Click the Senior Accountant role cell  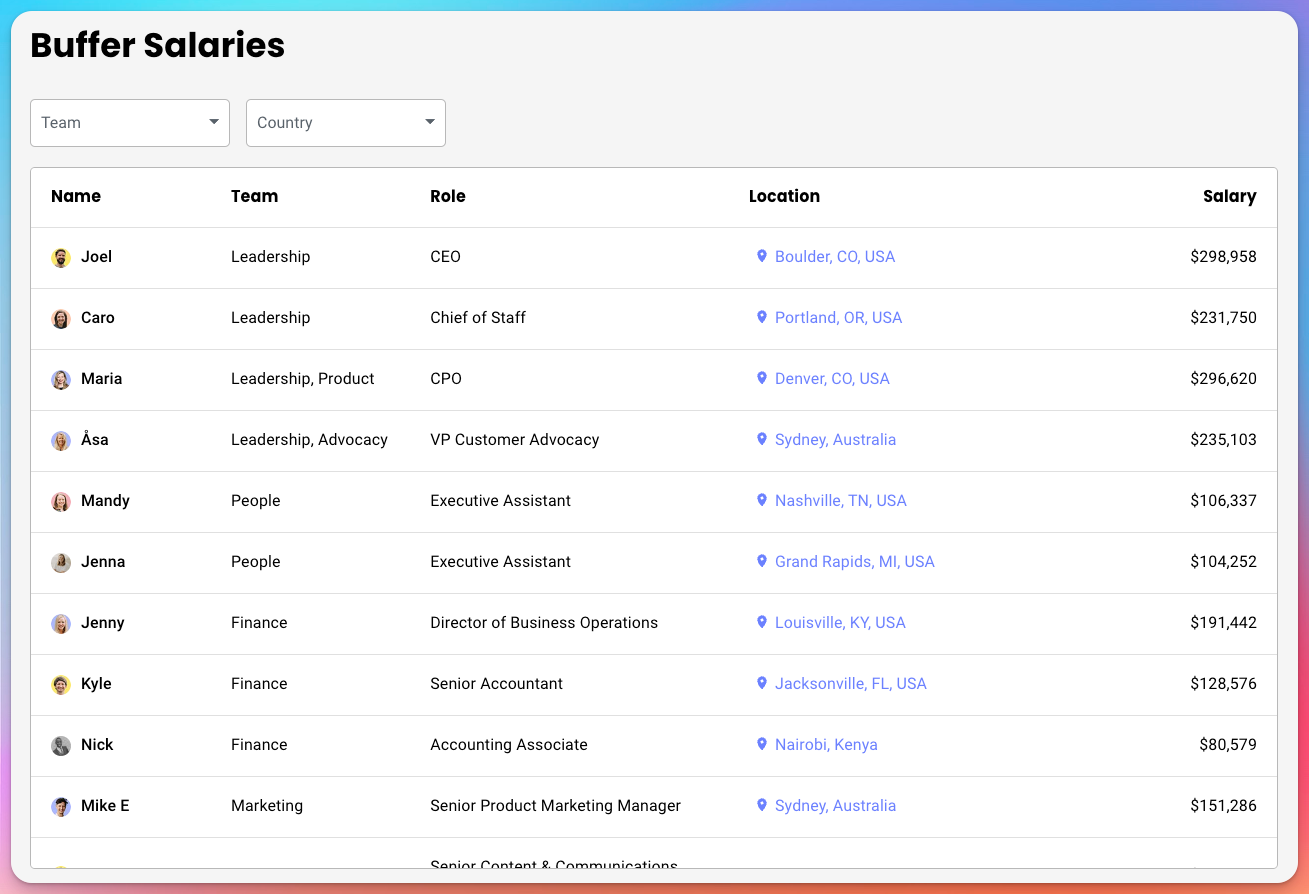pyautogui.click(x=496, y=684)
